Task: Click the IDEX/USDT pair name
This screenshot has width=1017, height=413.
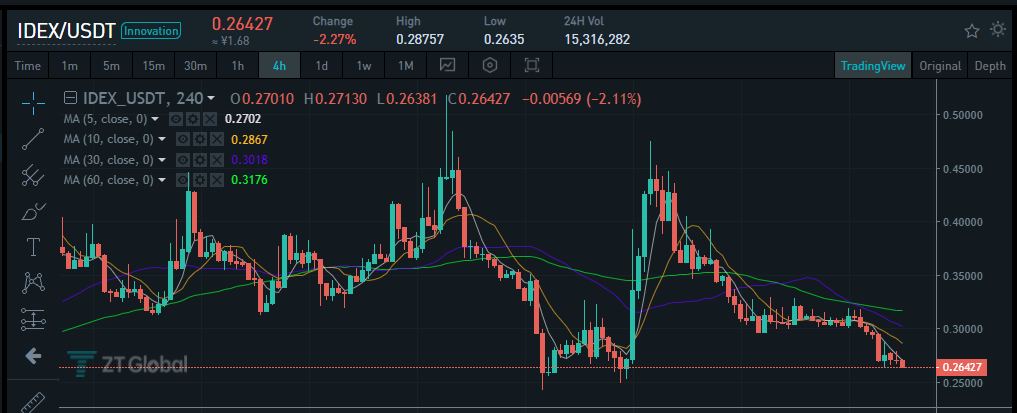Action: (66, 30)
